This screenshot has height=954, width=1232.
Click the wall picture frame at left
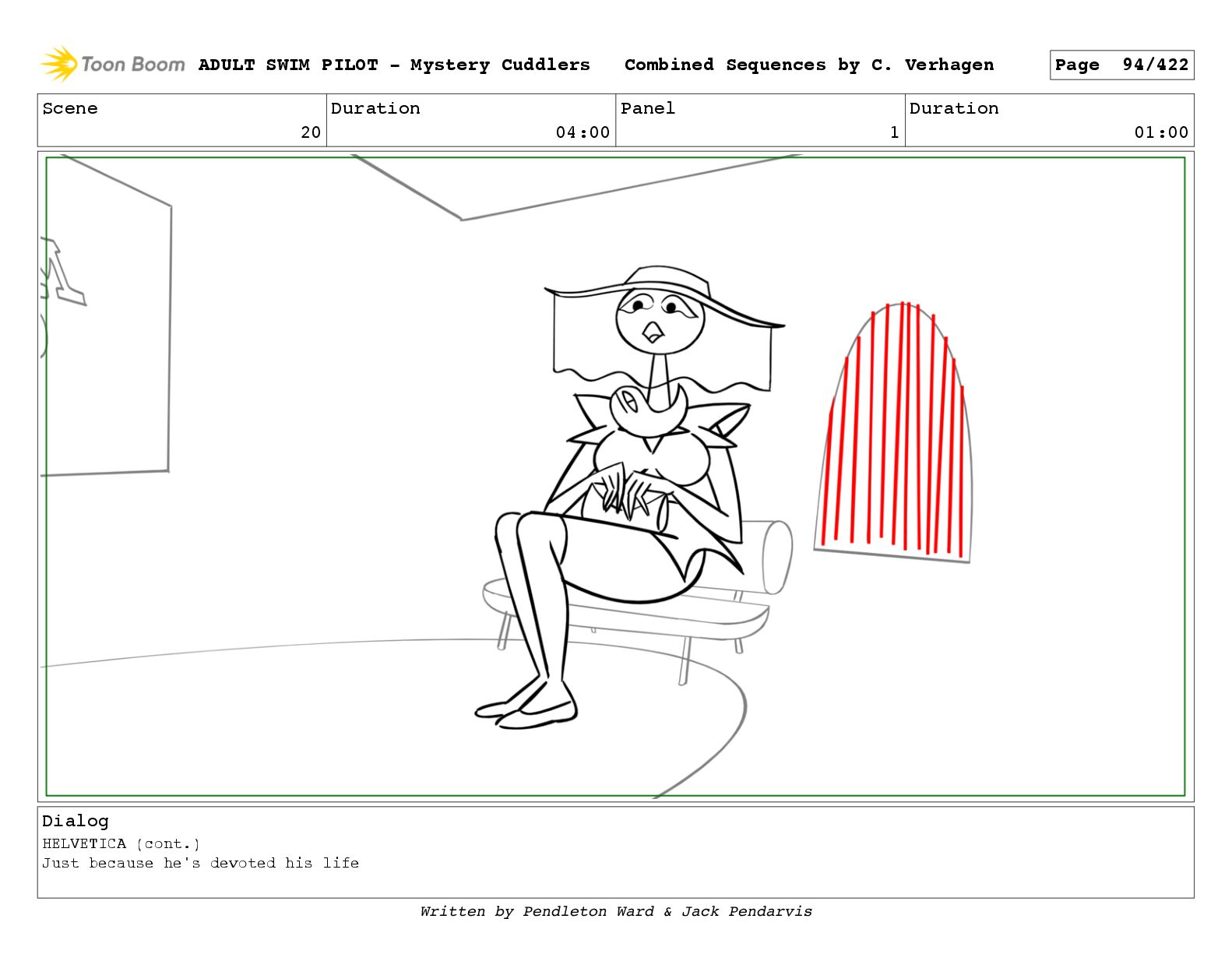click(105, 315)
